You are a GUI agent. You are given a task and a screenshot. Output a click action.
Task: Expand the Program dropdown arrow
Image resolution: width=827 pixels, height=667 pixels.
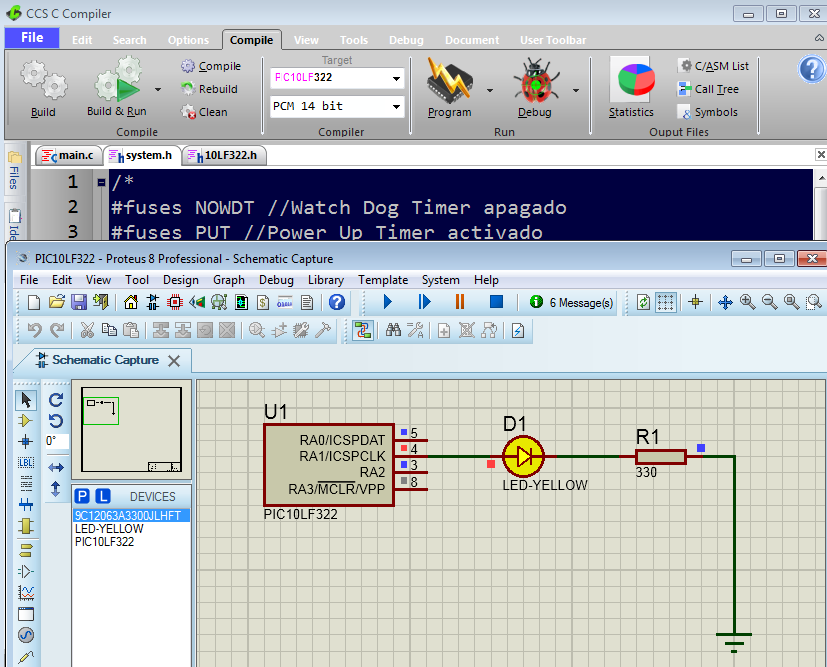(489, 90)
